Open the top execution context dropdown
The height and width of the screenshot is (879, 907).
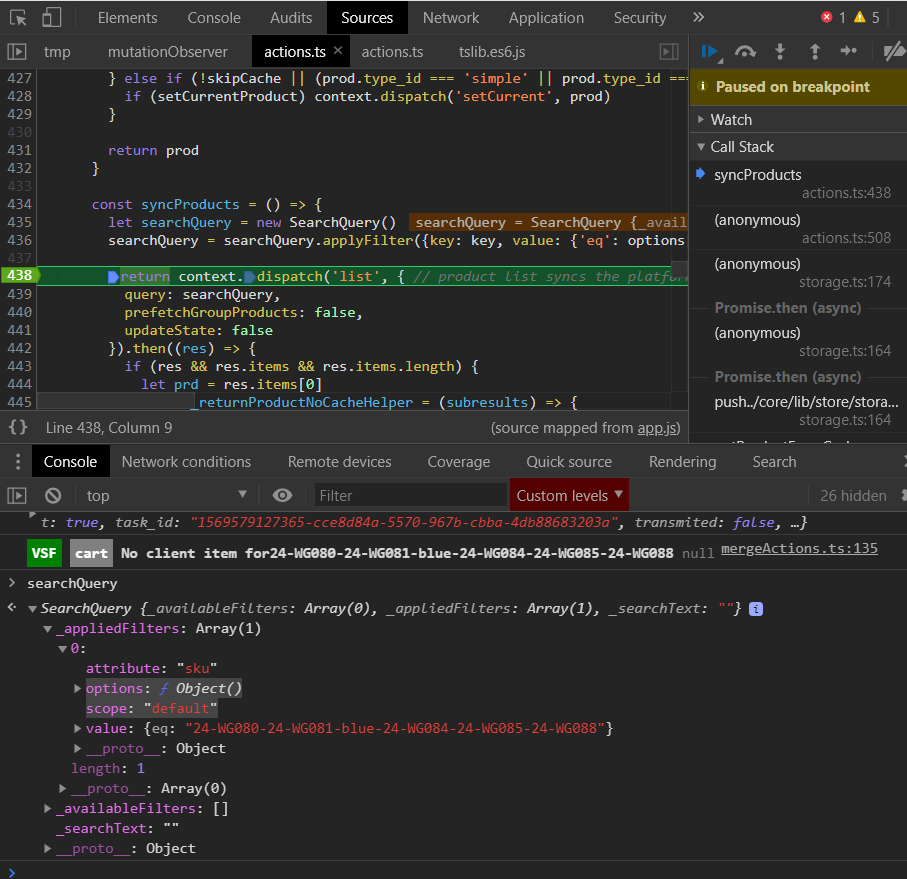[x=167, y=496]
